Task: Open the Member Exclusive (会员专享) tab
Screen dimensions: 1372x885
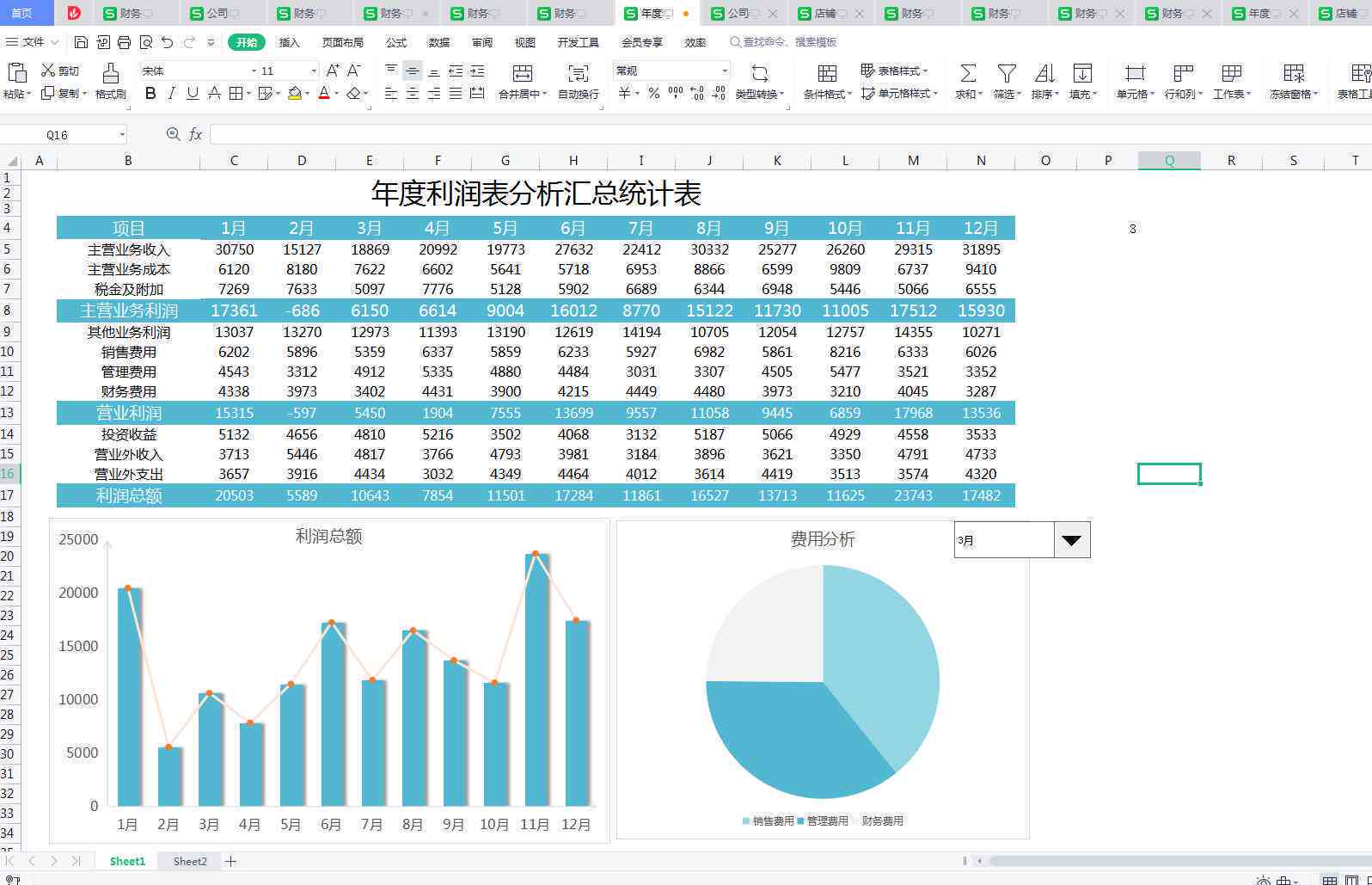Action: [x=642, y=42]
